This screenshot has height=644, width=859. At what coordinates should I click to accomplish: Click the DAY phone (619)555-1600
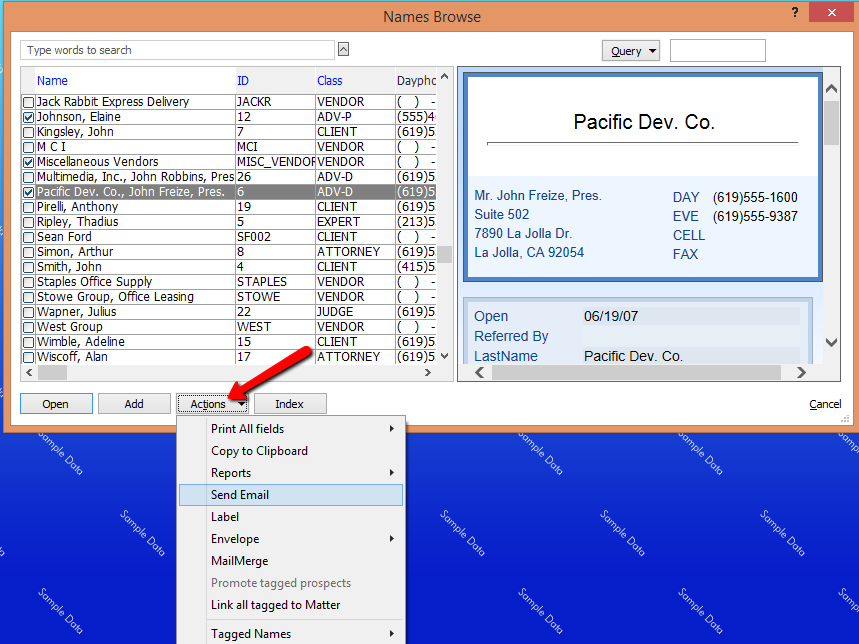pyautogui.click(x=755, y=197)
